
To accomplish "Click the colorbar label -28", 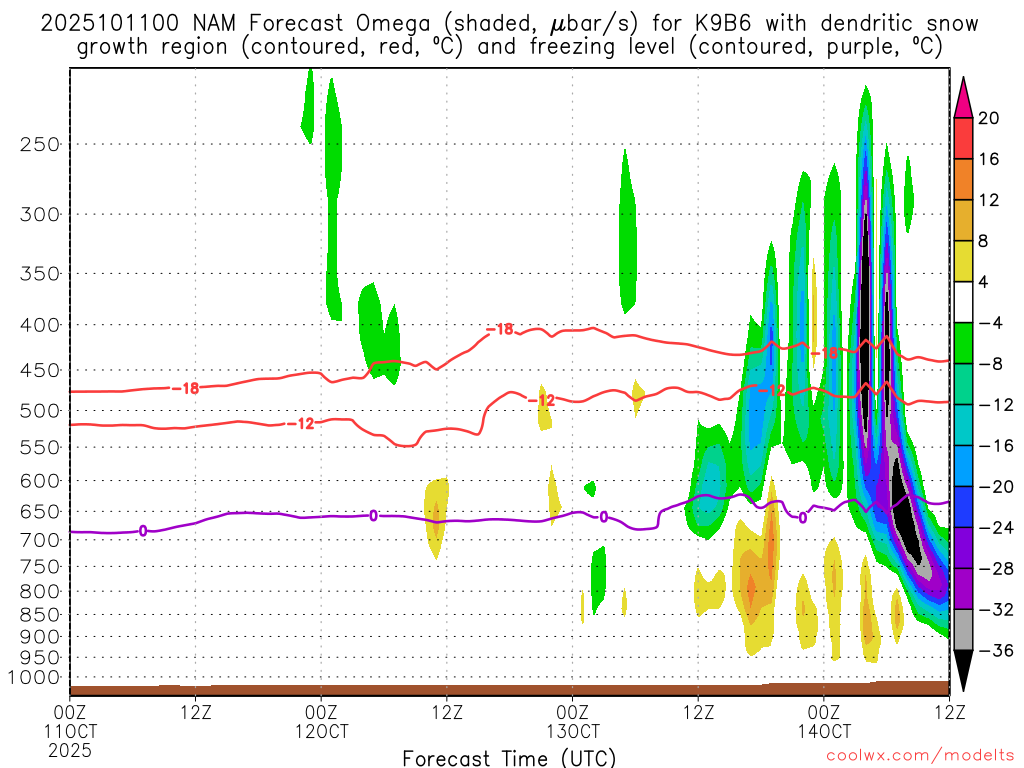I will point(996,569).
